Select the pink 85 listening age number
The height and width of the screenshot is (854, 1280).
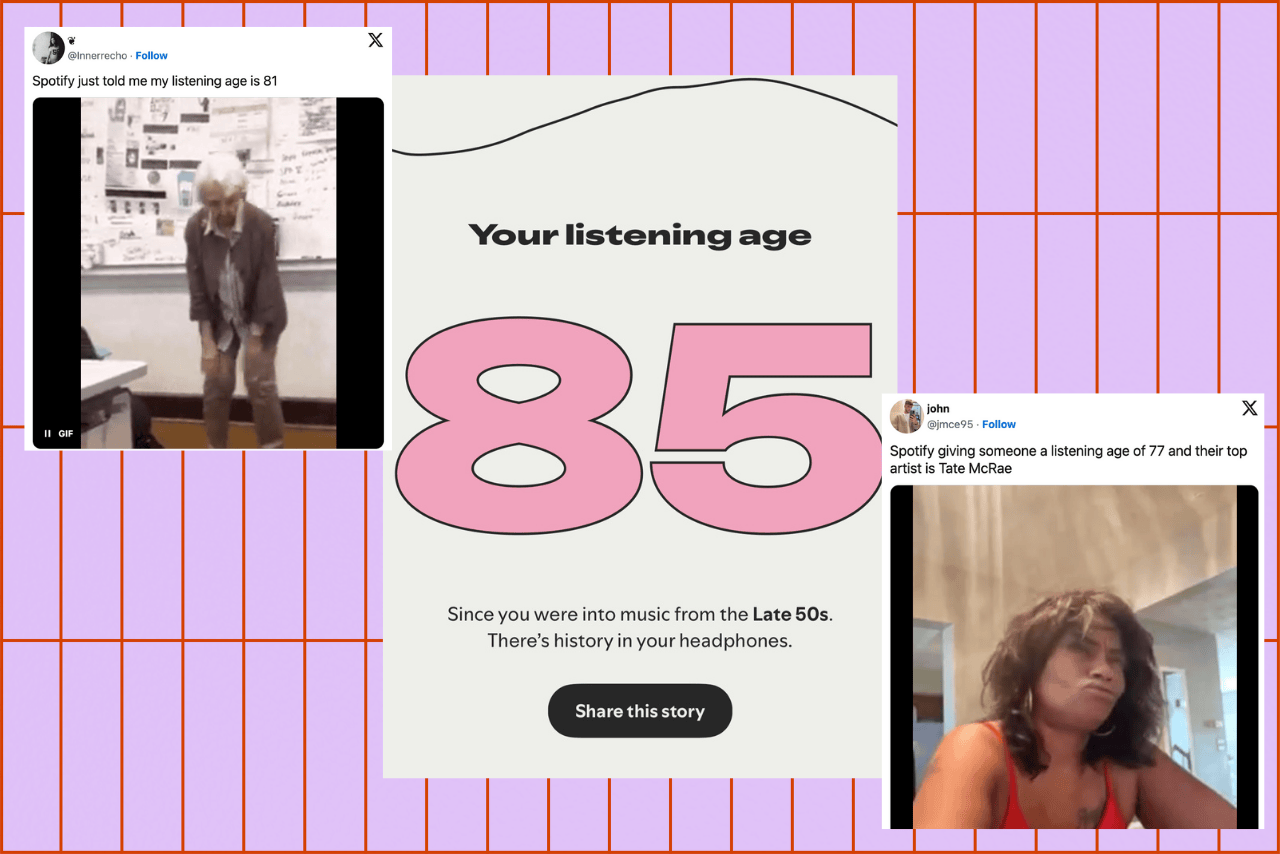640,425
